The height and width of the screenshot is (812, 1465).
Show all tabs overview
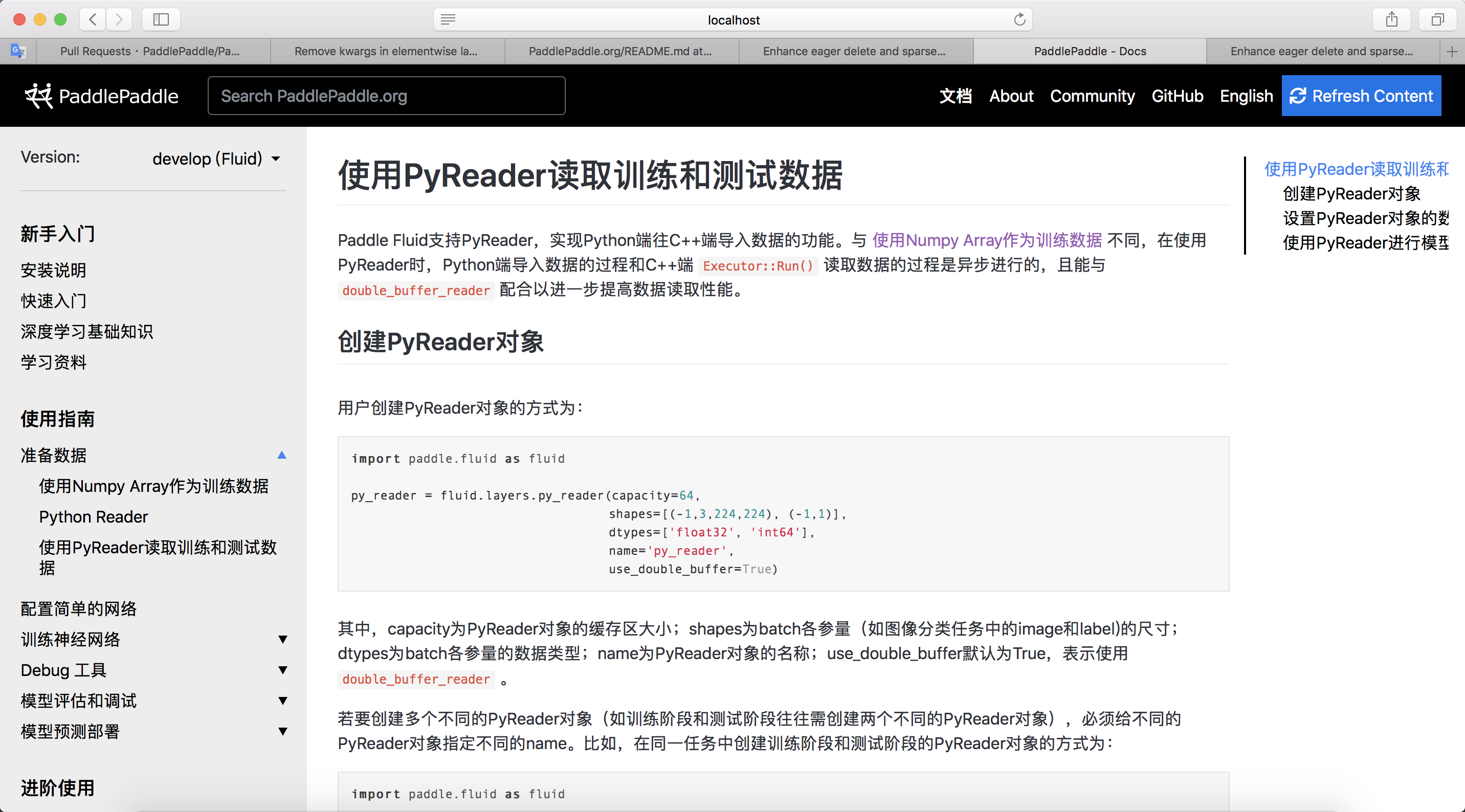1437,20
